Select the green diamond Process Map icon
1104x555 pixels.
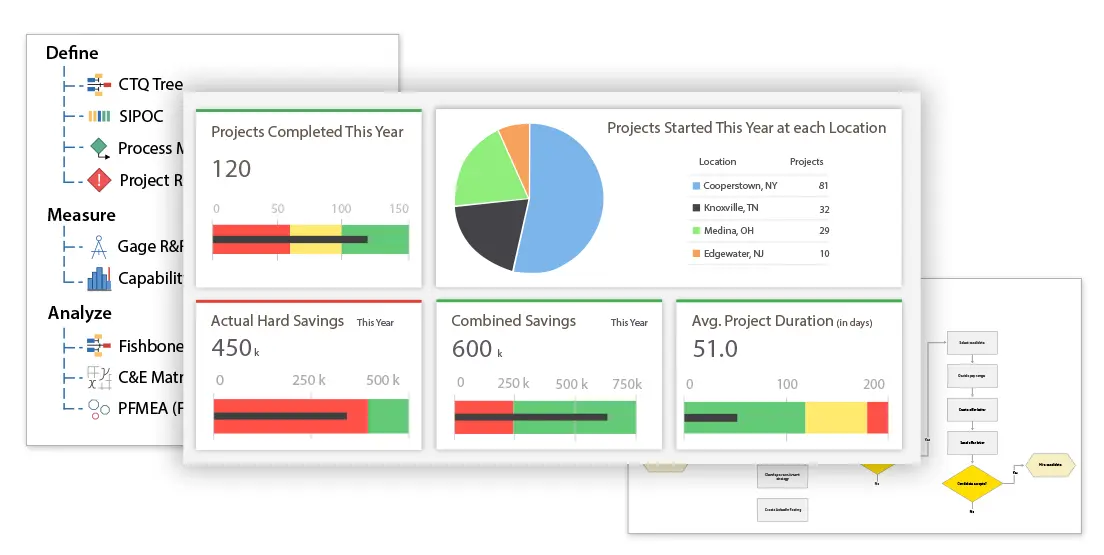99,148
